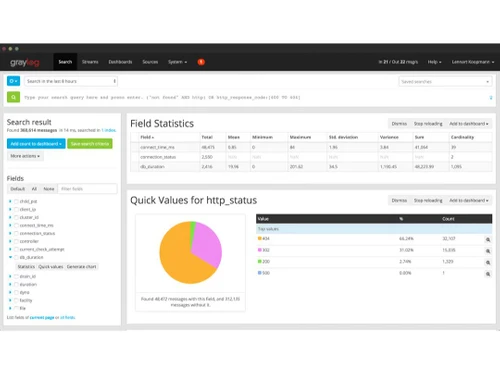Click Save search criteria button
This screenshot has height=375, width=500.
coord(90,144)
